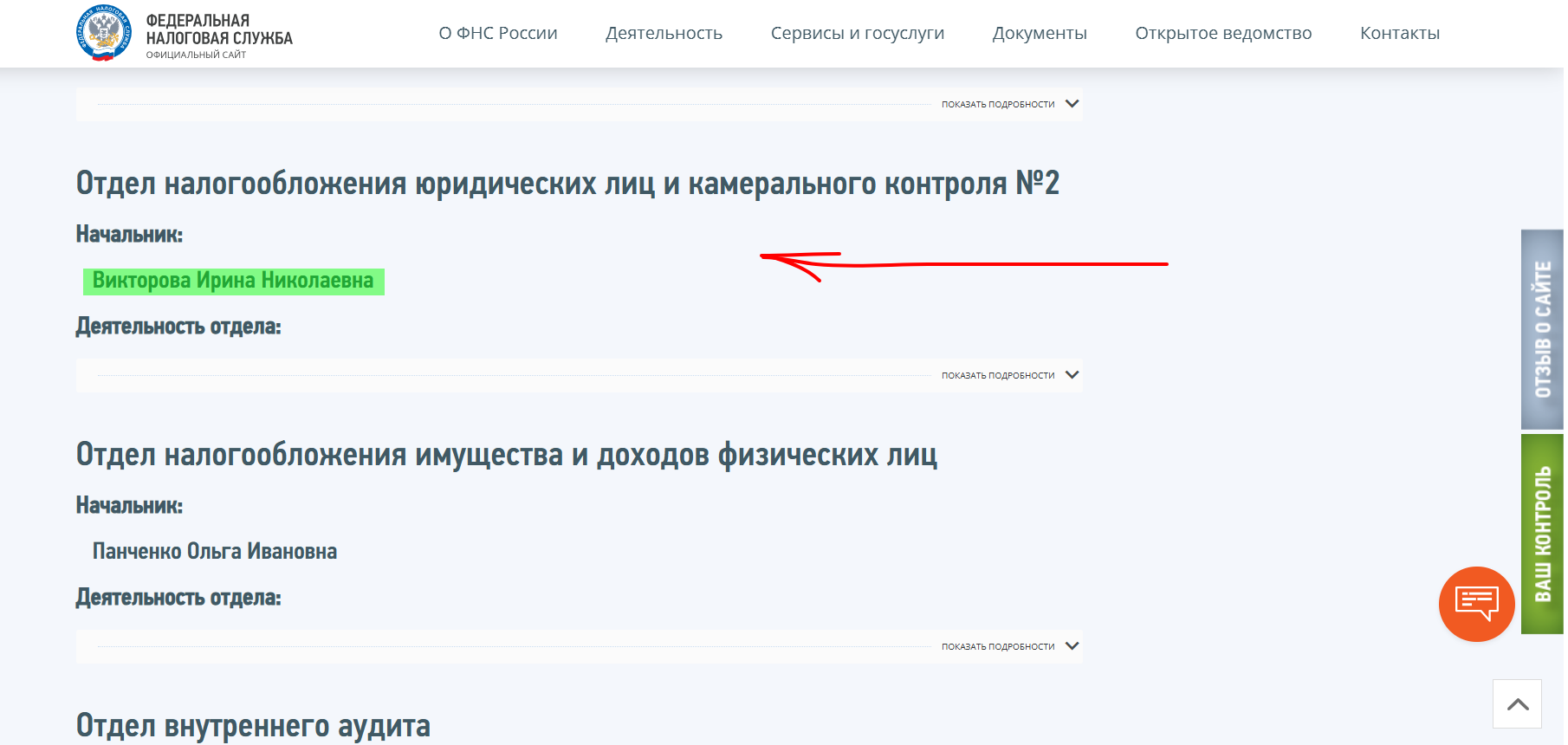Click the Federal Tax Service emblem logo
Screen dimensions: 1568x745
[x=104, y=33]
